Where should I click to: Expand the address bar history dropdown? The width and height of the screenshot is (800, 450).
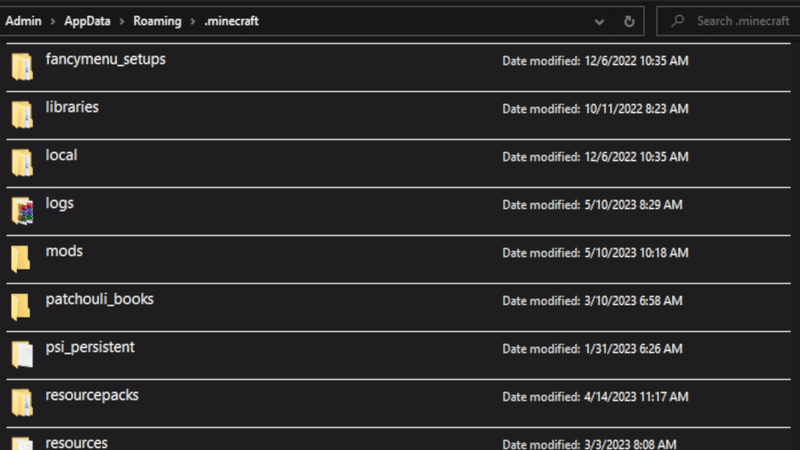(x=599, y=21)
